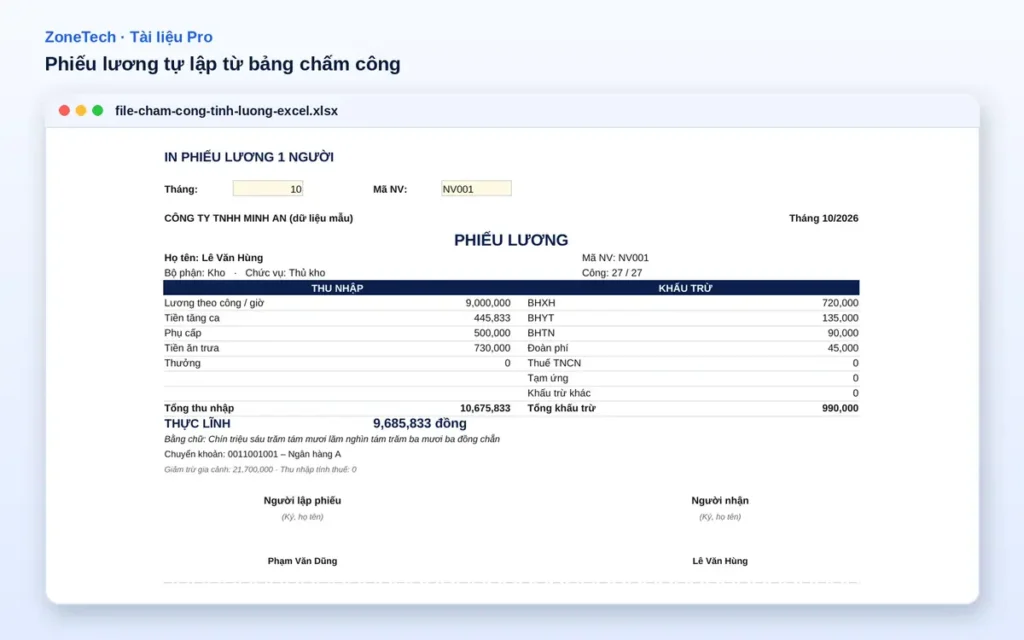Viewport: 1024px width, 640px height.
Task: Select the 9,000,000 salary value
Action: pos(488,303)
